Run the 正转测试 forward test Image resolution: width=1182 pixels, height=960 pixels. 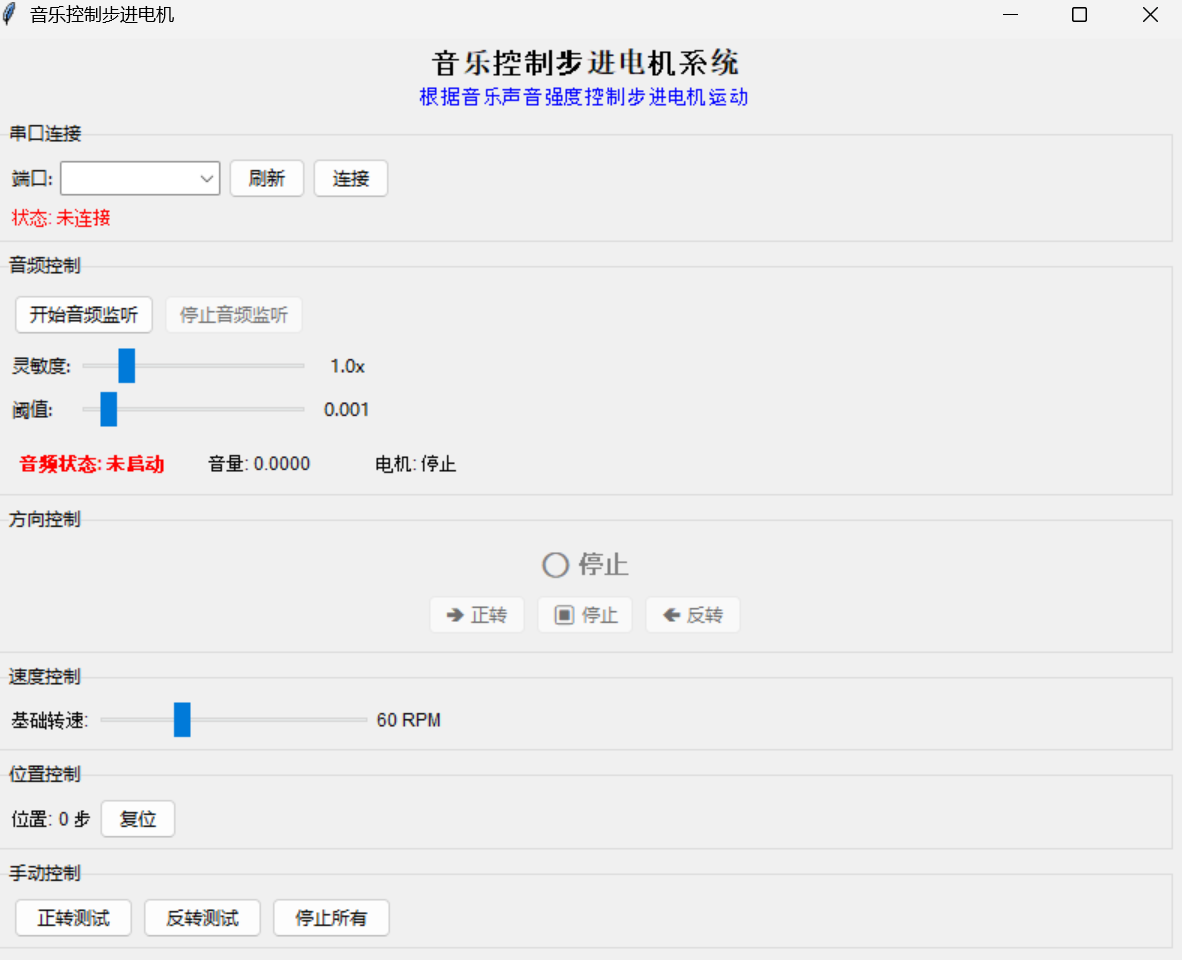tap(73, 917)
